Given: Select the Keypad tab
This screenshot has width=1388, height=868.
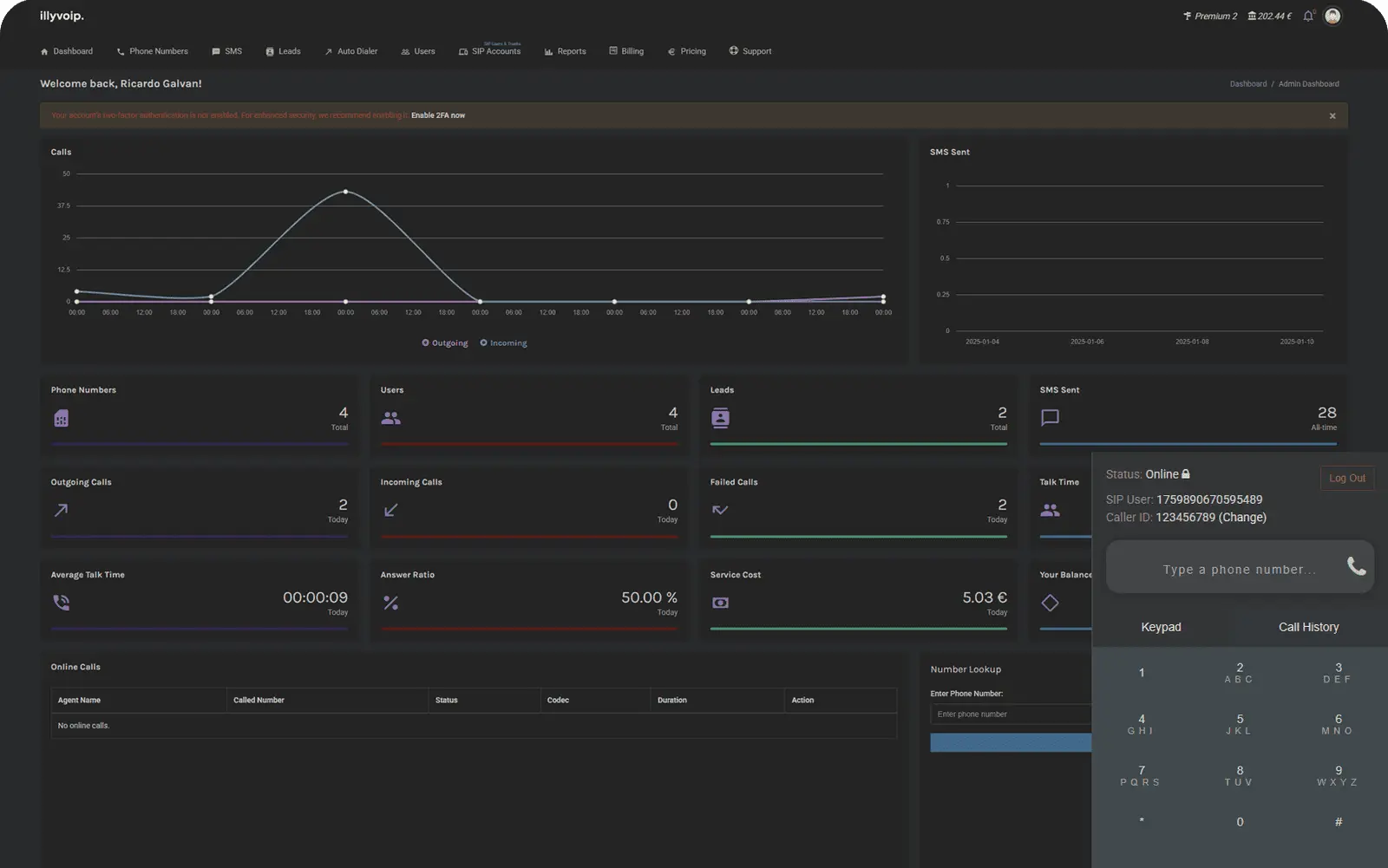Looking at the screenshot, I should pyautogui.click(x=1161, y=627).
